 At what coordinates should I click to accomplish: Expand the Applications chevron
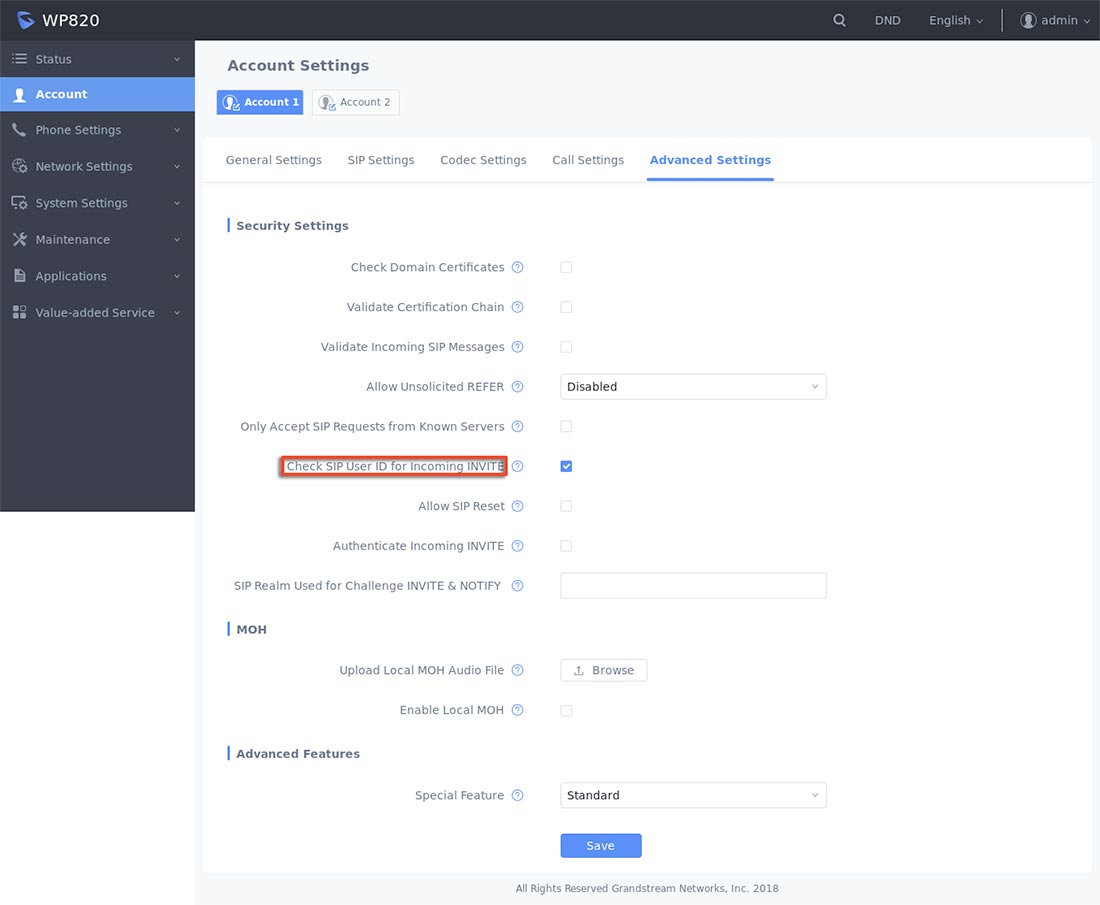177,276
